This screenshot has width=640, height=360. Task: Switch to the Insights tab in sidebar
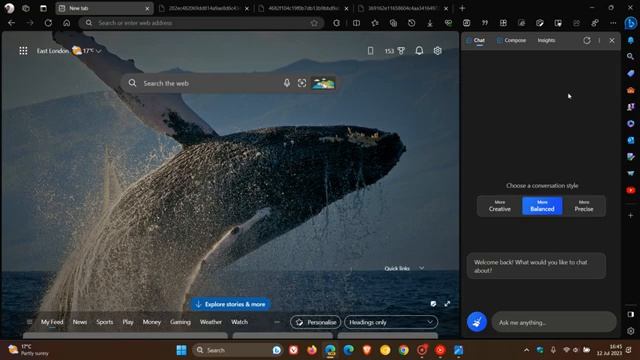click(x=546, y=40)
